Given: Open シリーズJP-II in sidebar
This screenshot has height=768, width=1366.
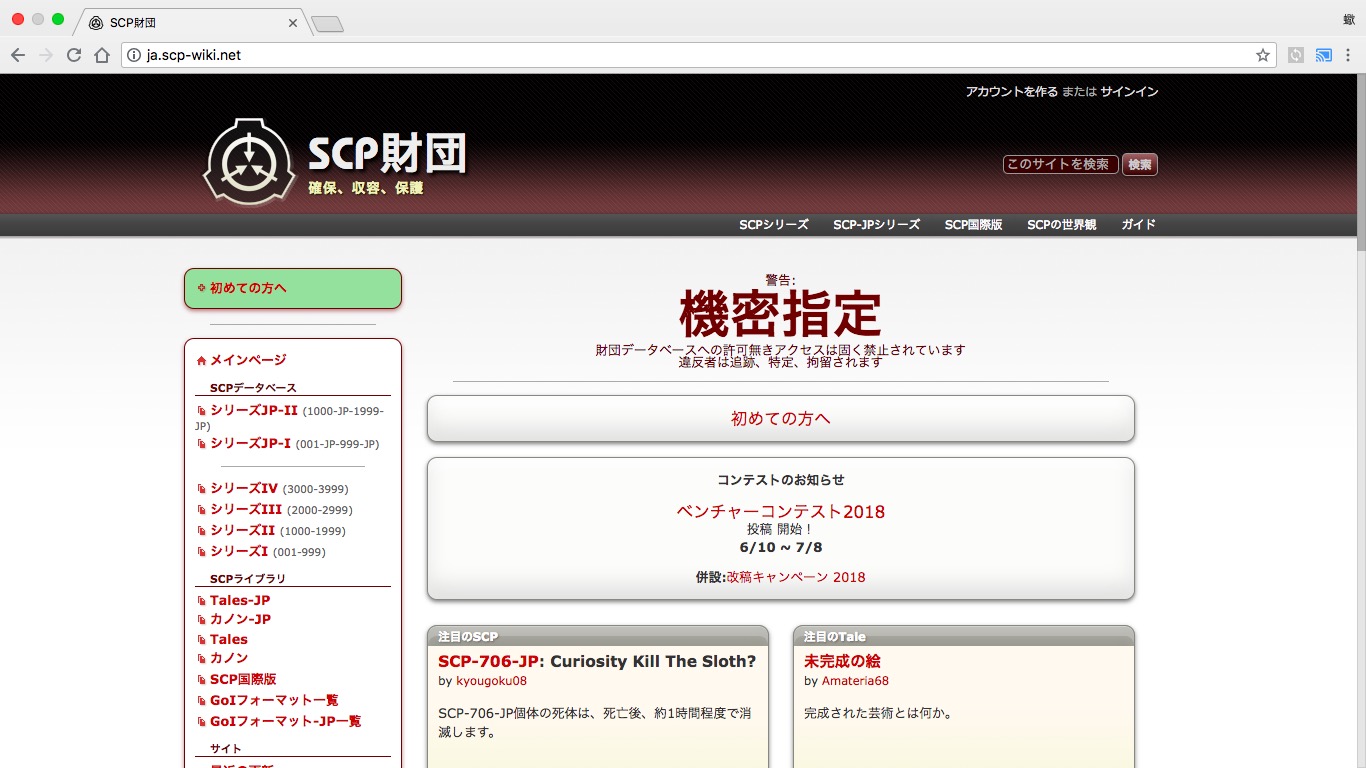Looking at the screenshot, I should [254, 411].
